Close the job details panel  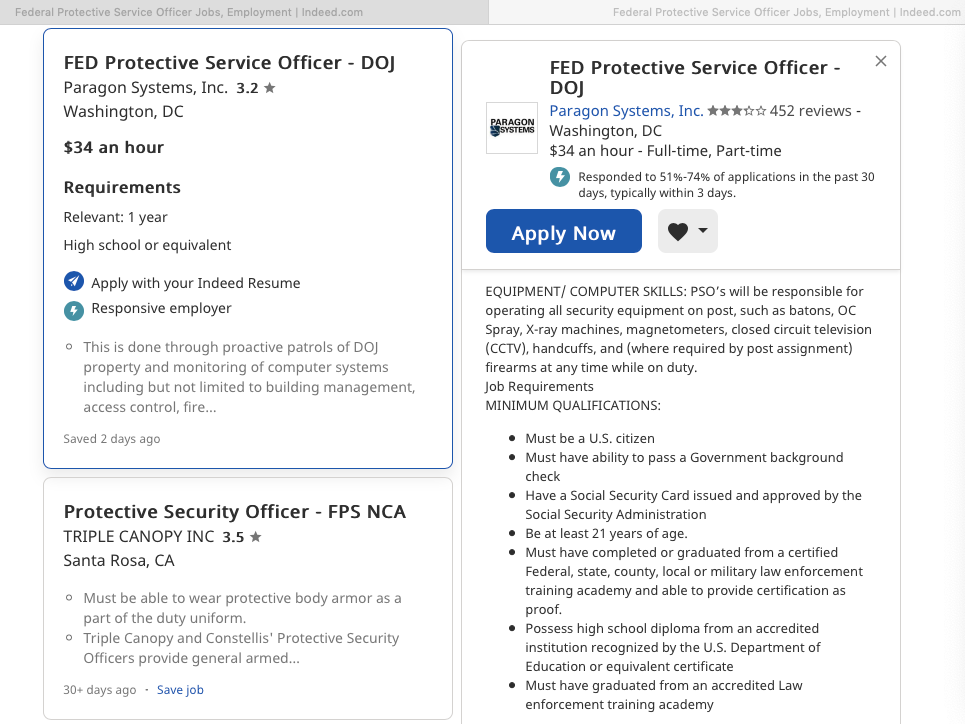pyautogui.click(x=881, y=61)
